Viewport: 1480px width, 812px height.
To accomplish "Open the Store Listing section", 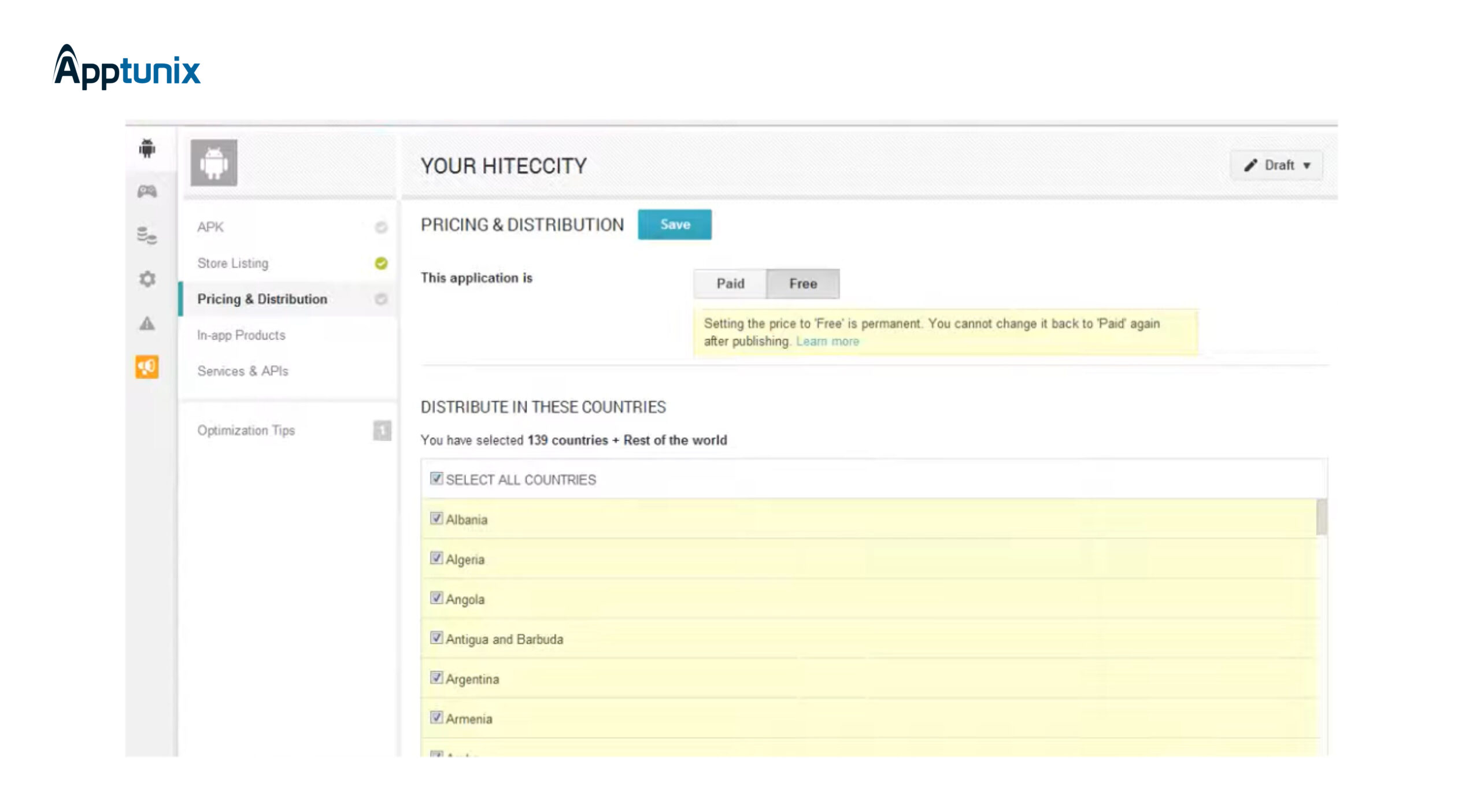I will point(233,264).
